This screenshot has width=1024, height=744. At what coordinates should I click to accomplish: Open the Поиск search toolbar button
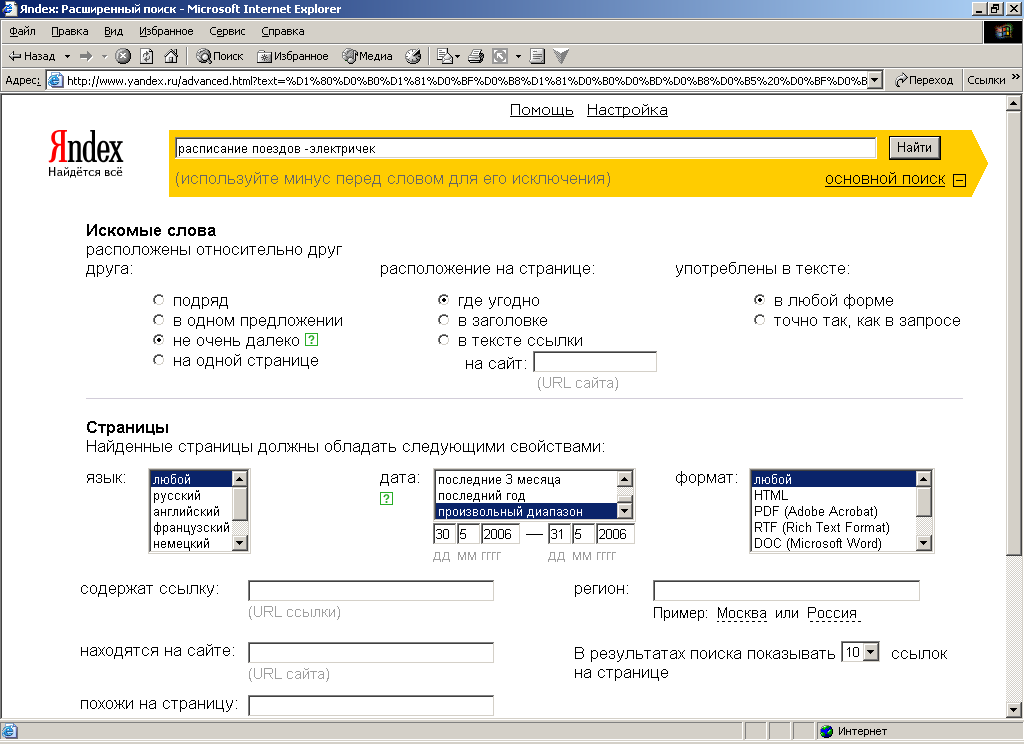pos(220,56)
